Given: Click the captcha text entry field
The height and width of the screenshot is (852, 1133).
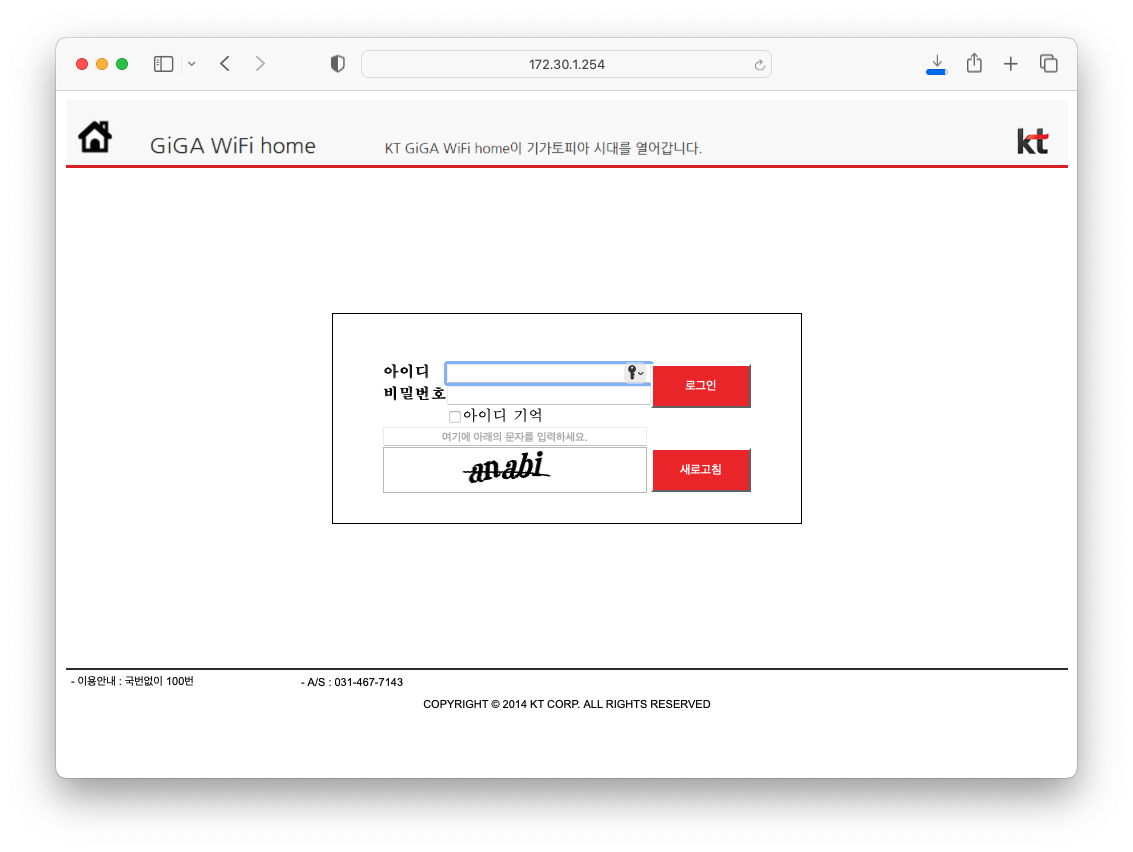Looking at the screenshot, I should click(x=514, y=436).
